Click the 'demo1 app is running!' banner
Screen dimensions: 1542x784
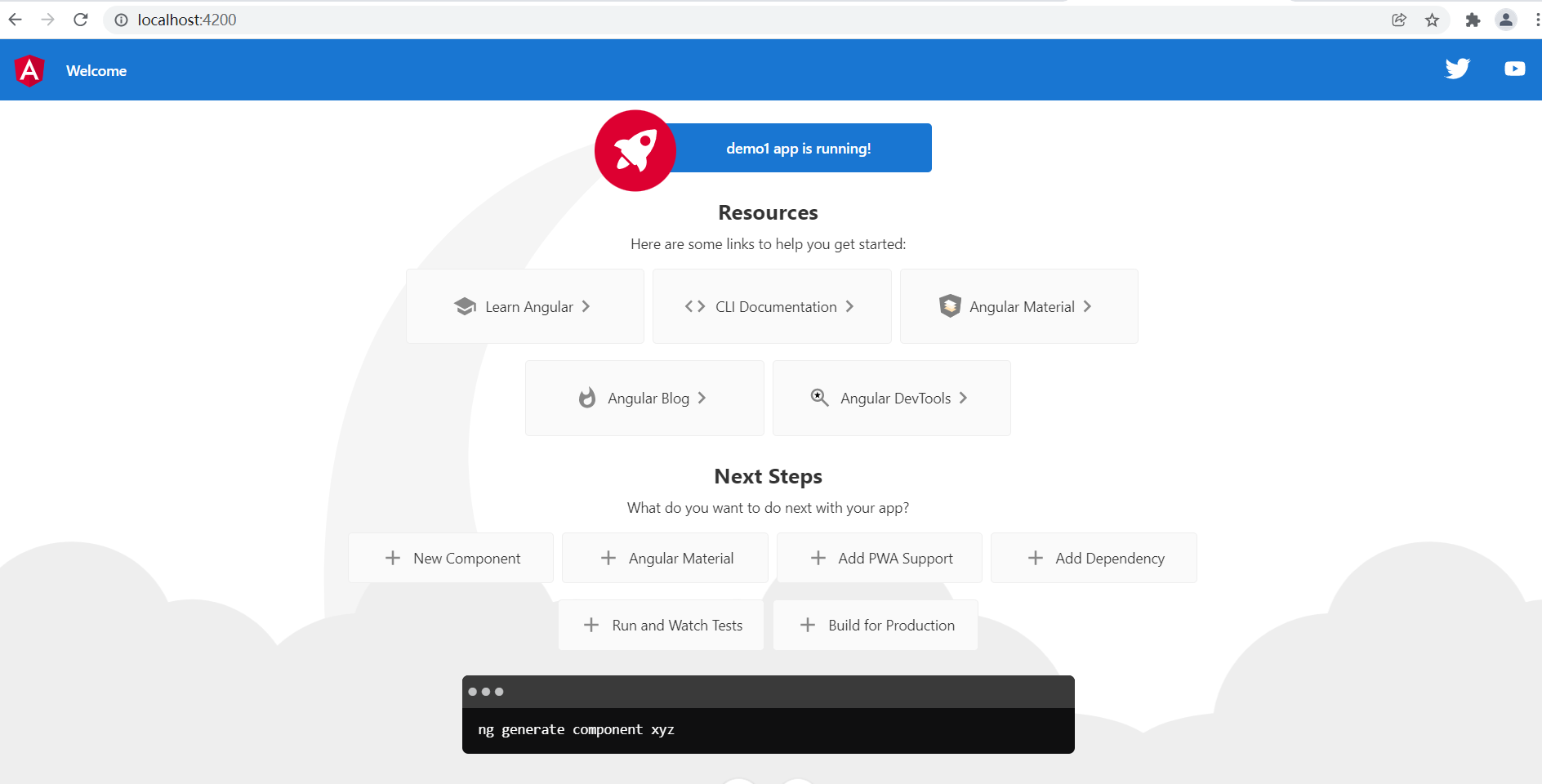(799, 148)
